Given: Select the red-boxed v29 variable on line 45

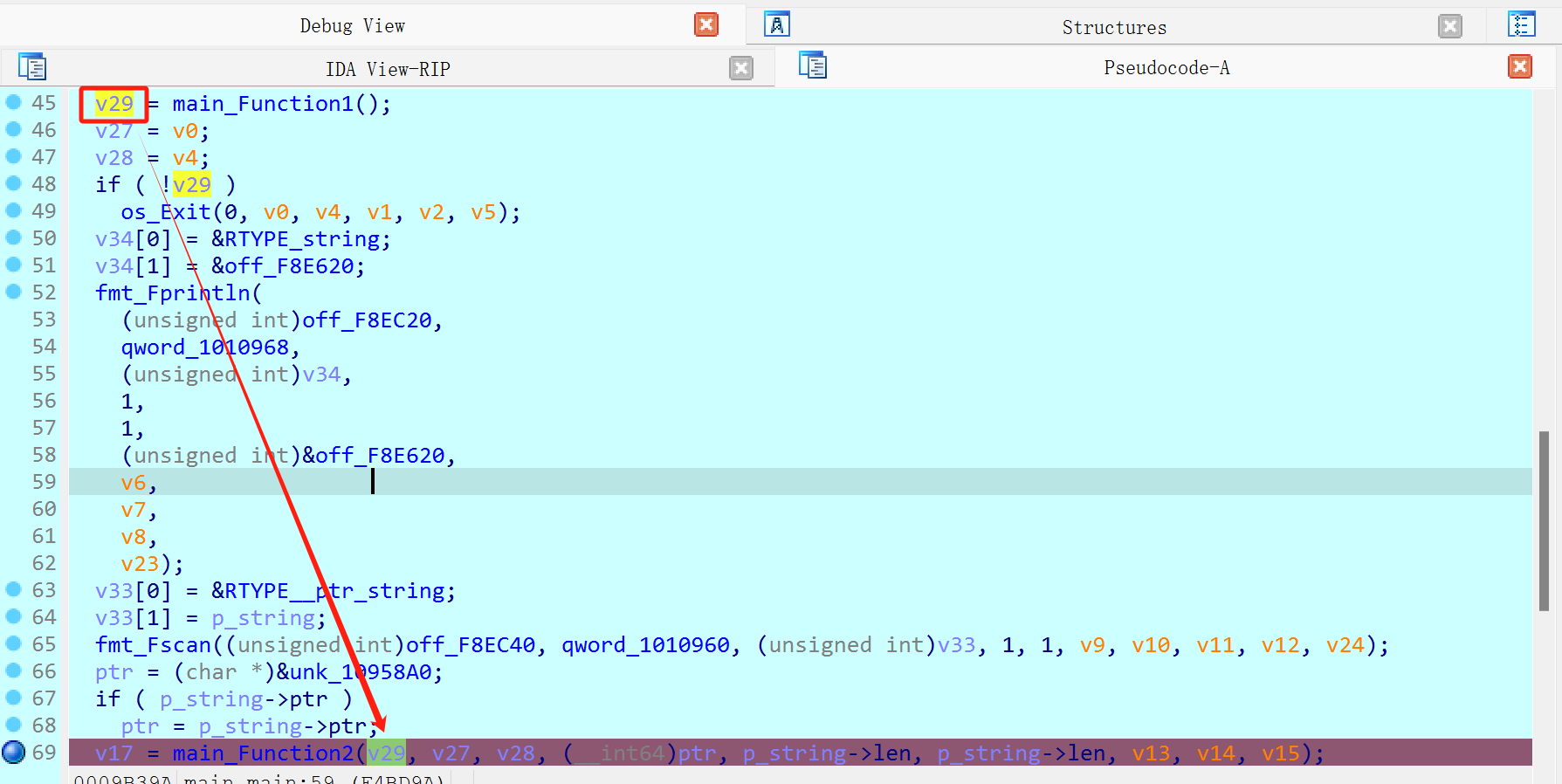Looking at the screenshot, I should [x=114, y=104].
